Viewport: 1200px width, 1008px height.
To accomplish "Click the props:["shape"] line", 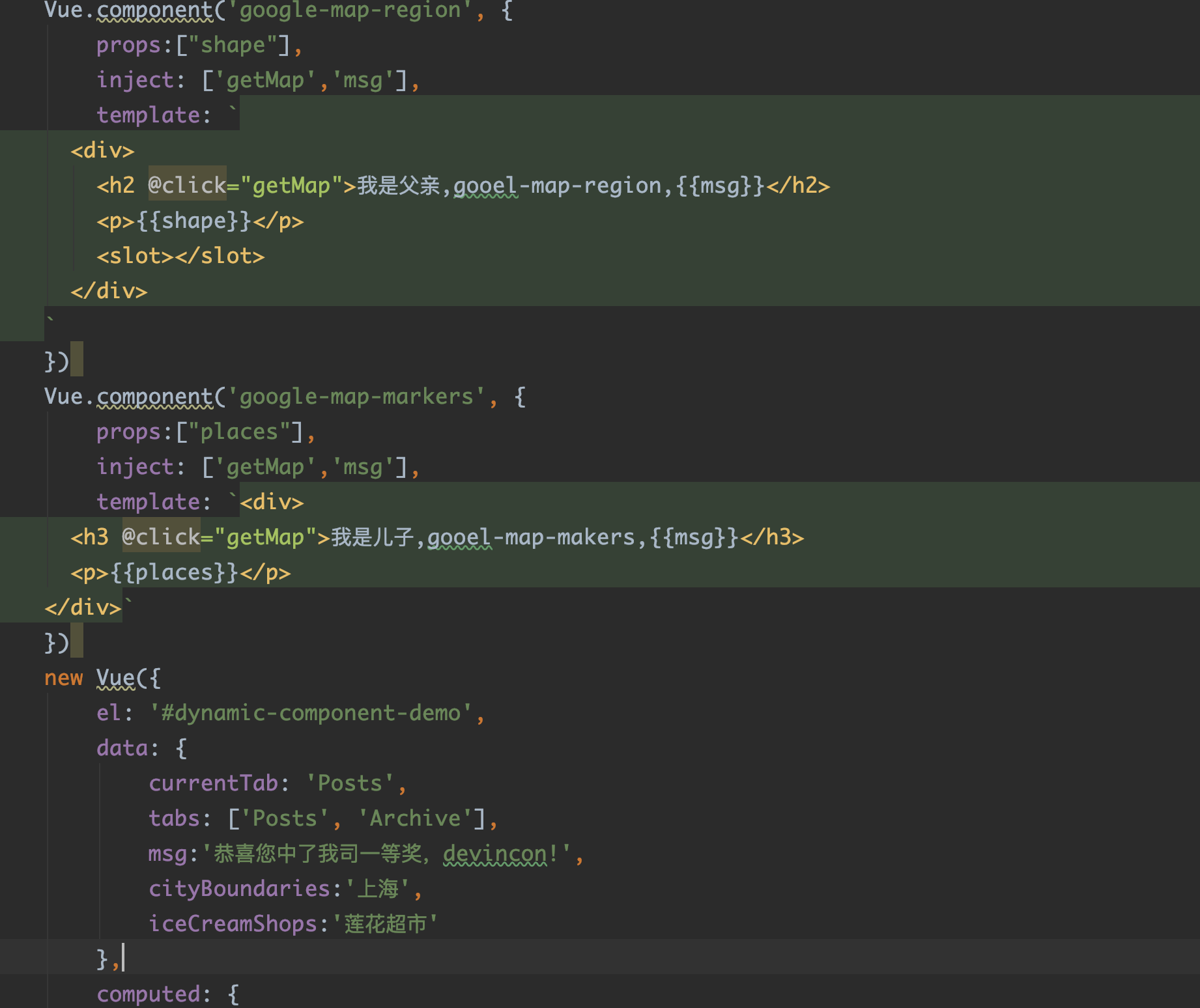I will [199, 46].
